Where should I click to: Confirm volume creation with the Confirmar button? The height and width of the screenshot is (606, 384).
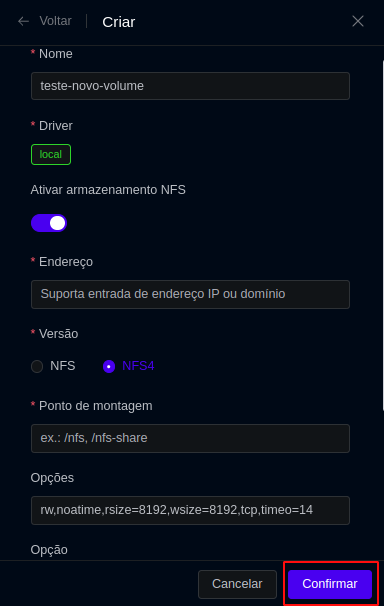point(330,584)
